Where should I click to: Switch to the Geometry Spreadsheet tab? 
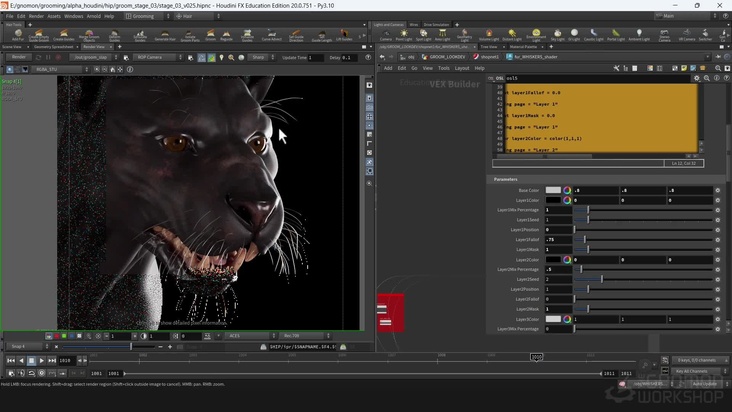coord(54,47)
